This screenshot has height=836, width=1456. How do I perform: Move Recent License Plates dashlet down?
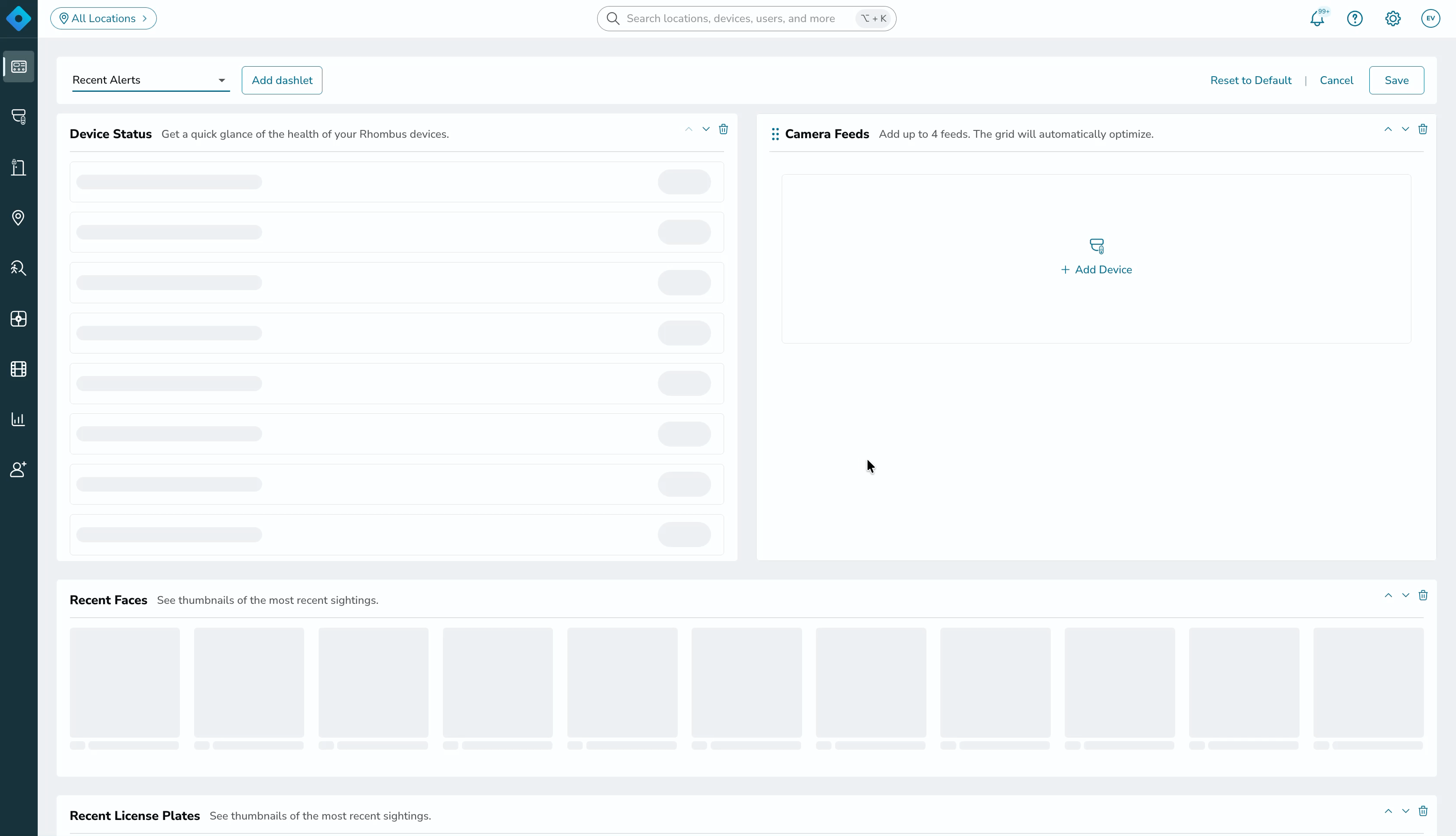click(1405, 811)
